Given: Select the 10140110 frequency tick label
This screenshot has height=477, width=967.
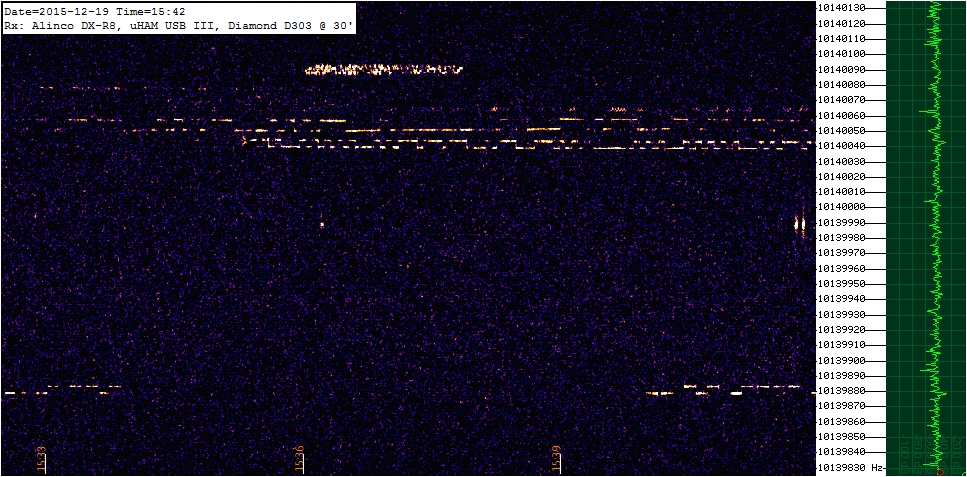Looking at the screenshot, I should pyautogui.click(x=843, y=39).
